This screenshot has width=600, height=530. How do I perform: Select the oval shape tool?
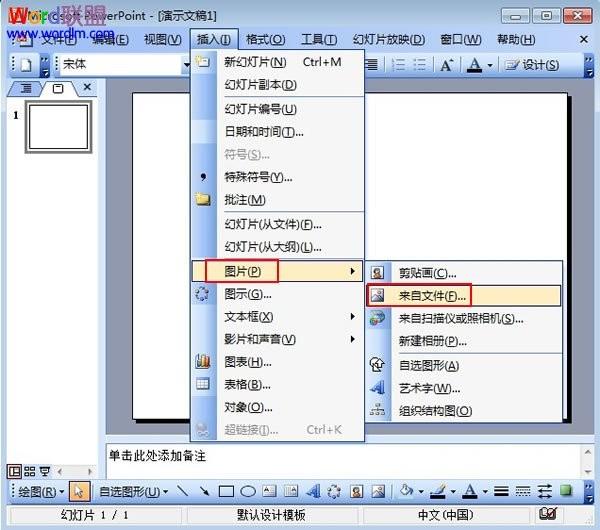(x=248, y=491)
